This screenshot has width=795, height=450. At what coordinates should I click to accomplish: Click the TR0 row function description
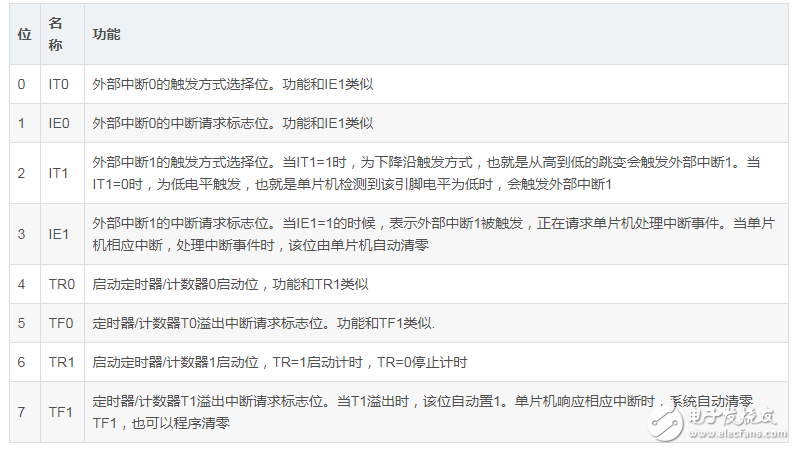tap(231, 284)
